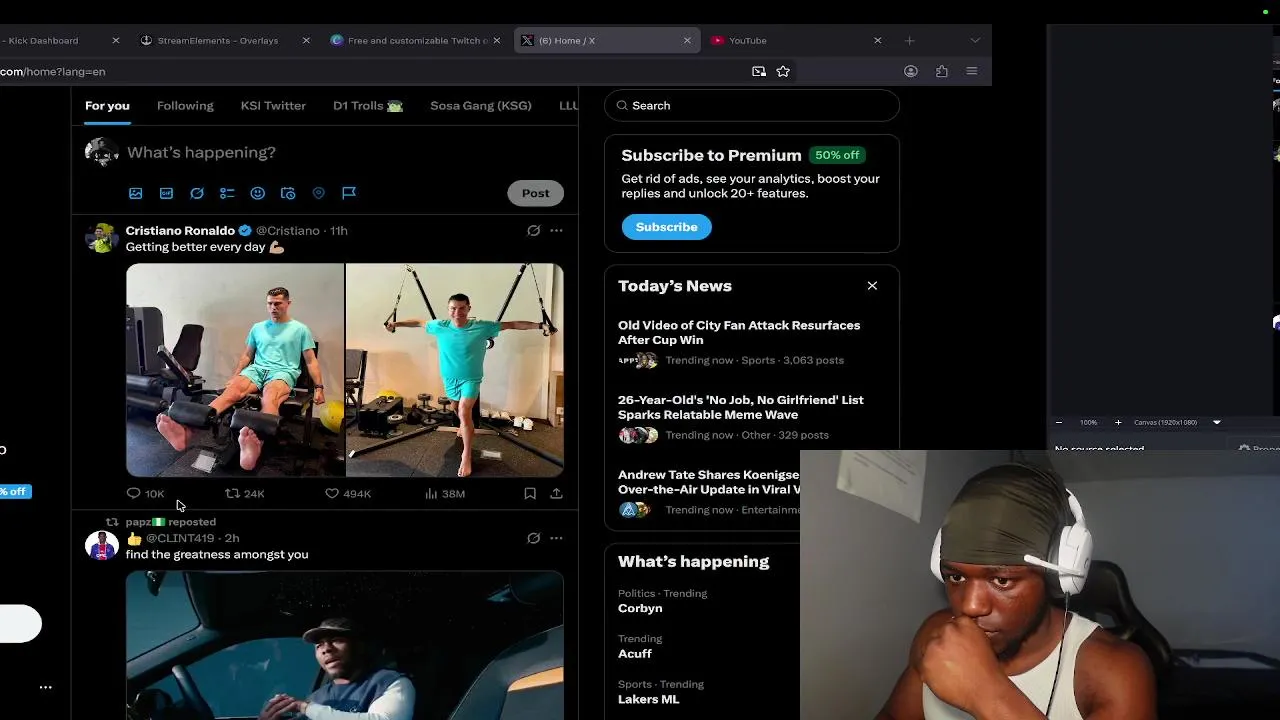Screen dimensions: 1280x720
Task: Zoom out with OBS preview minus button
Action: 1059,423
